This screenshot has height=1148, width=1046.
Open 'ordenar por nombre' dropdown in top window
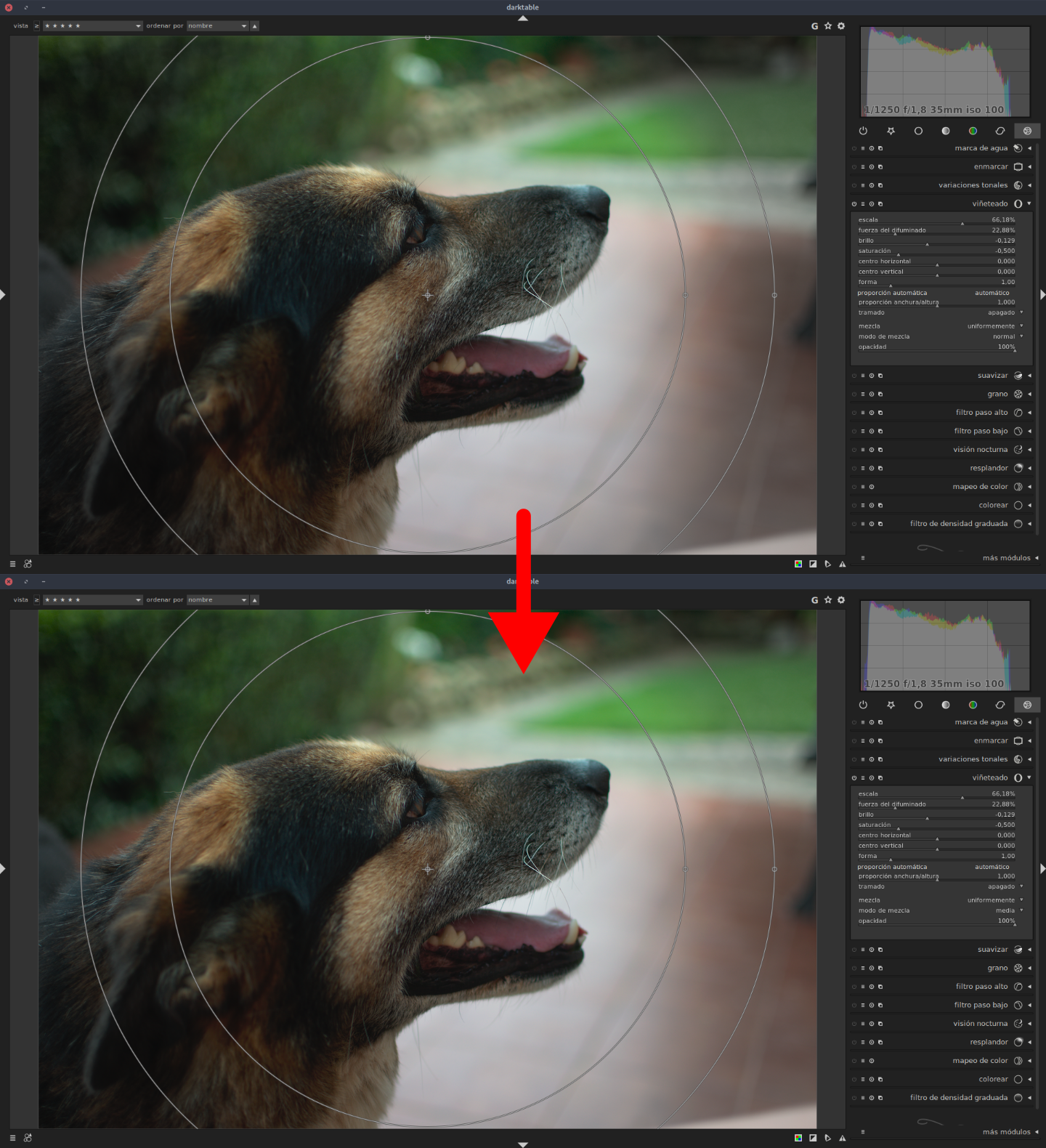pyautogui.click(x=217, y=26)
